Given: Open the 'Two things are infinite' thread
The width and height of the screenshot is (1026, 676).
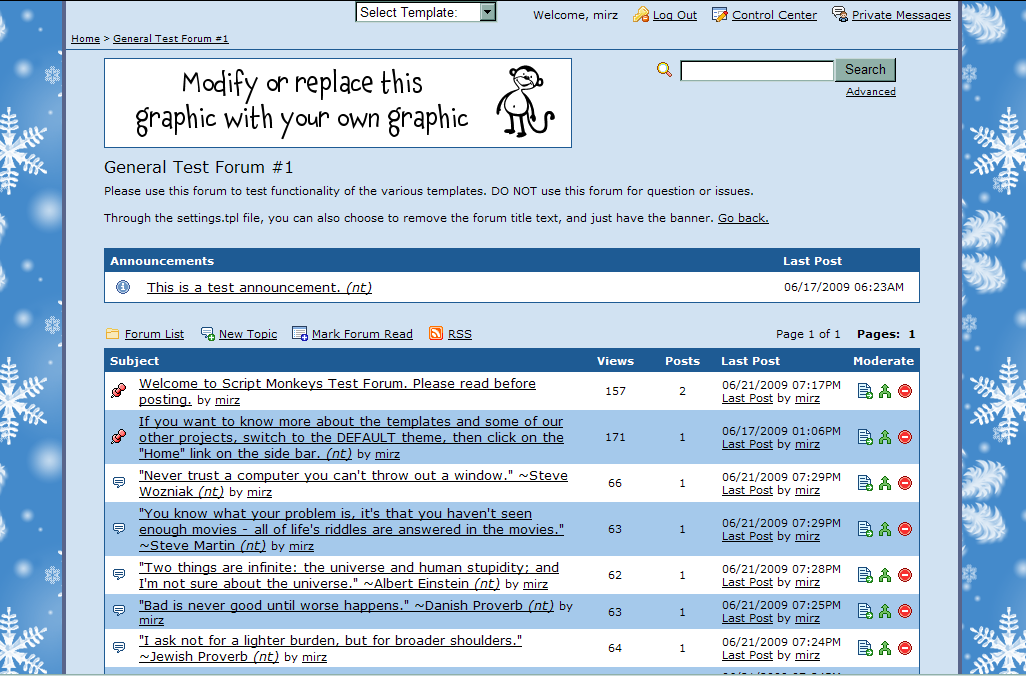Looking at the screenshot, I should point(349,575).
